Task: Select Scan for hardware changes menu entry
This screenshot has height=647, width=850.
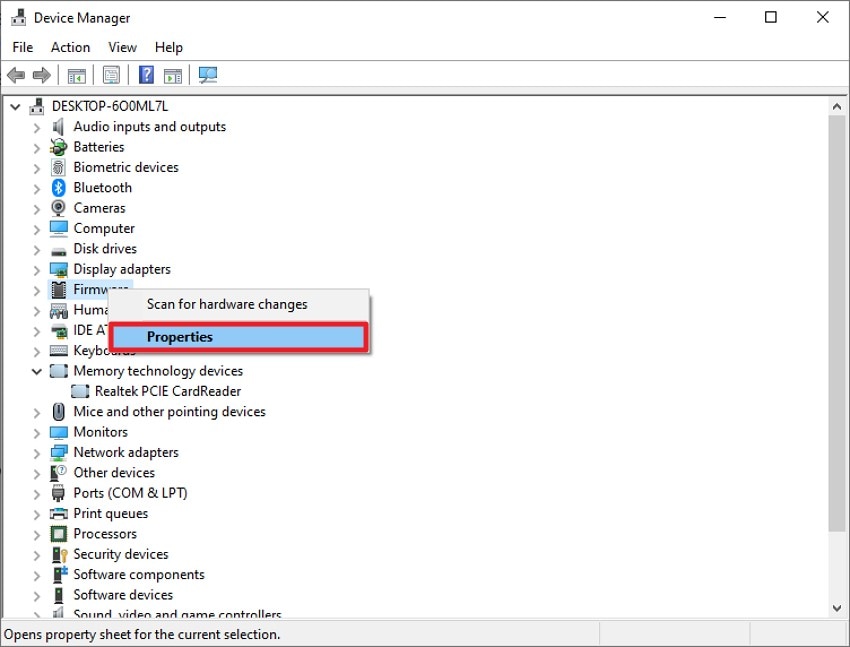Action: click(226, 304)
